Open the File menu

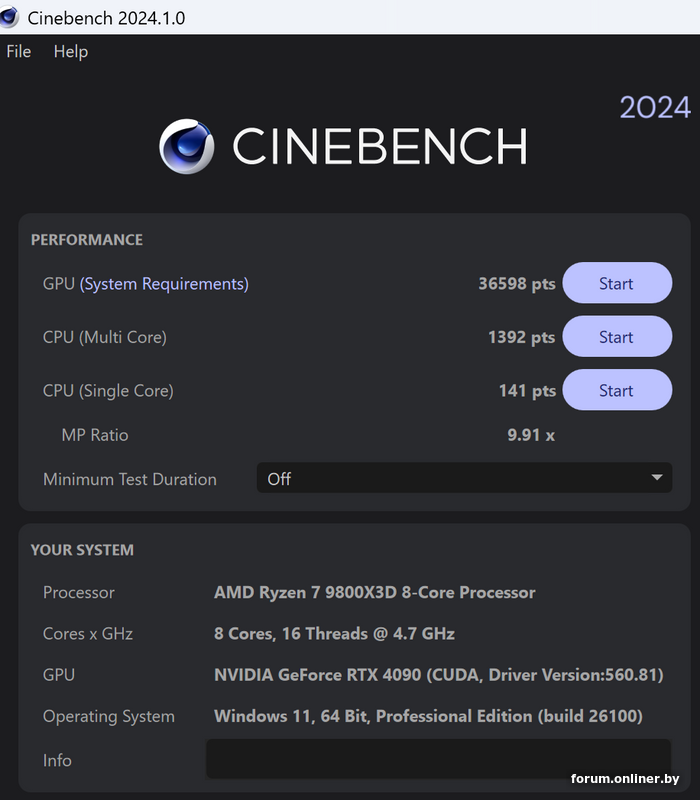(x=18, y=52)
